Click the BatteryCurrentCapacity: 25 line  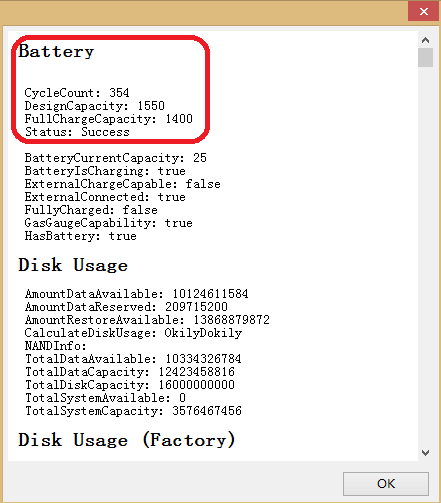[115, 158]
